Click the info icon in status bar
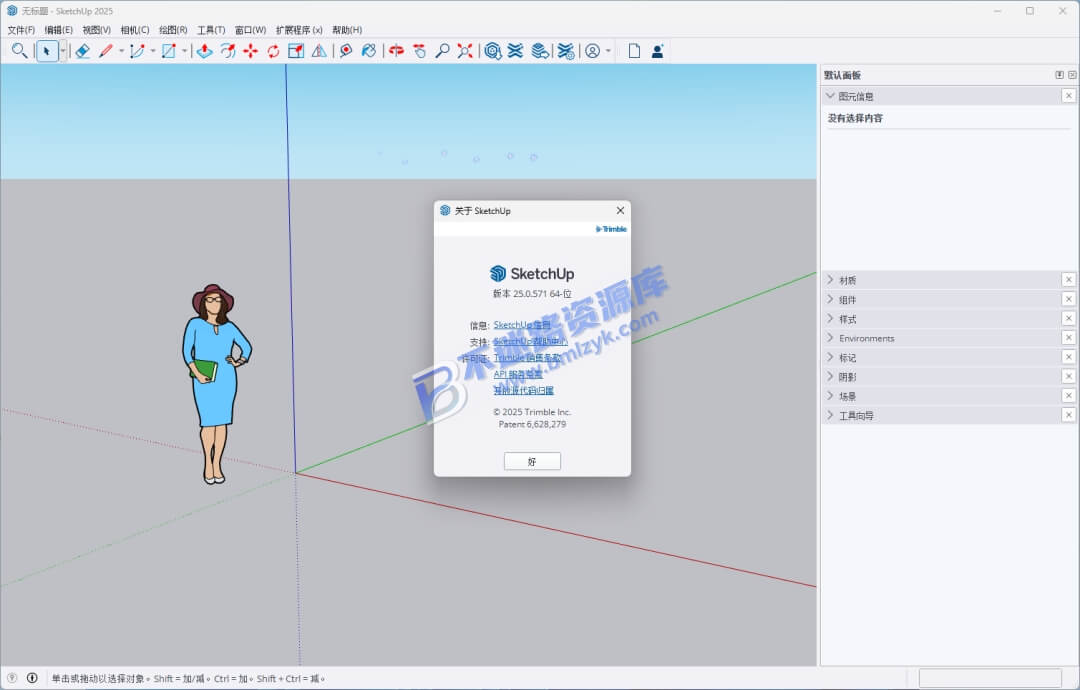Screen dimensions: 1080x690 [x=32, y=678]
